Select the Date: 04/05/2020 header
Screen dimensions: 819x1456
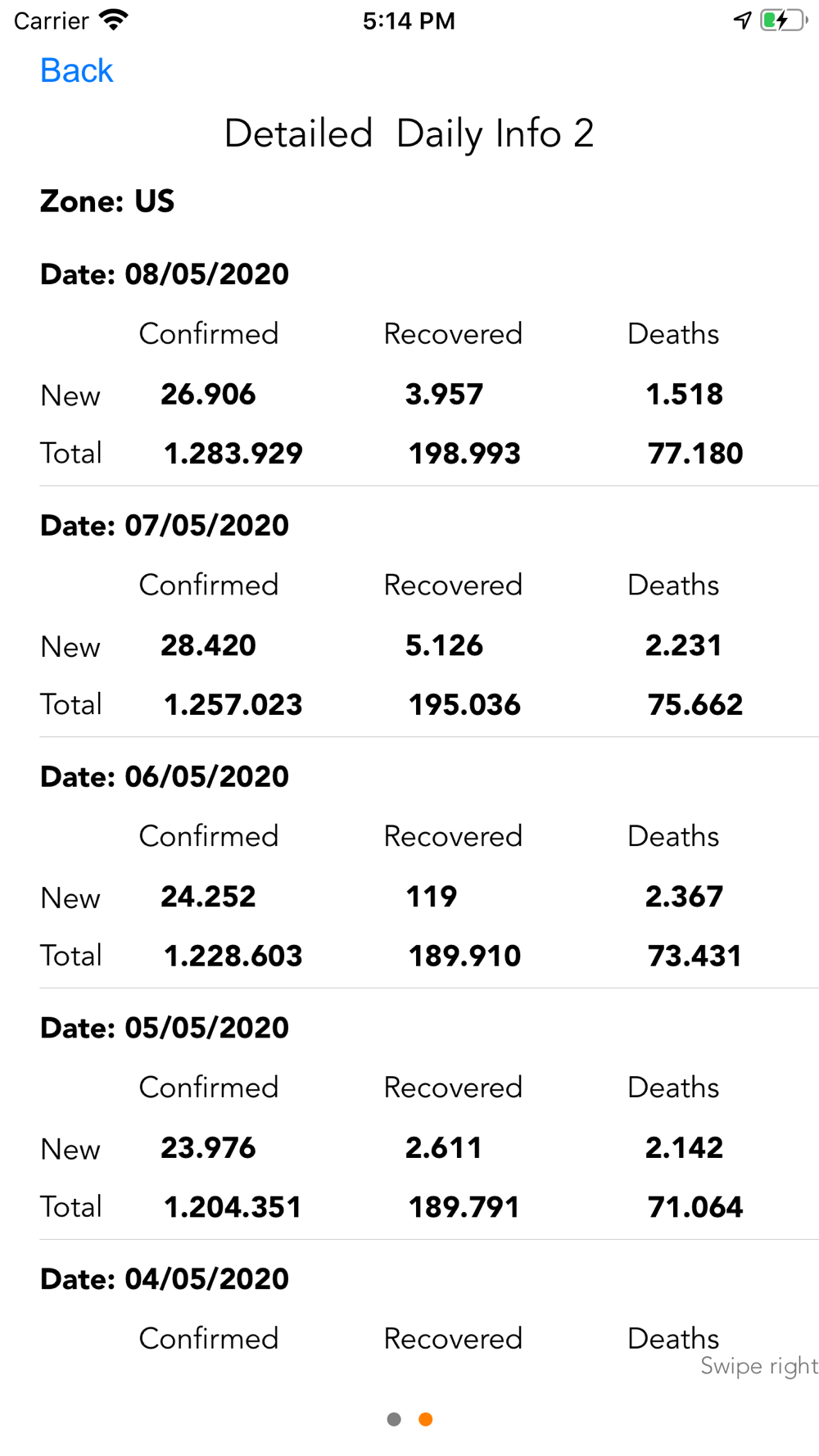tap(165, 1279)
